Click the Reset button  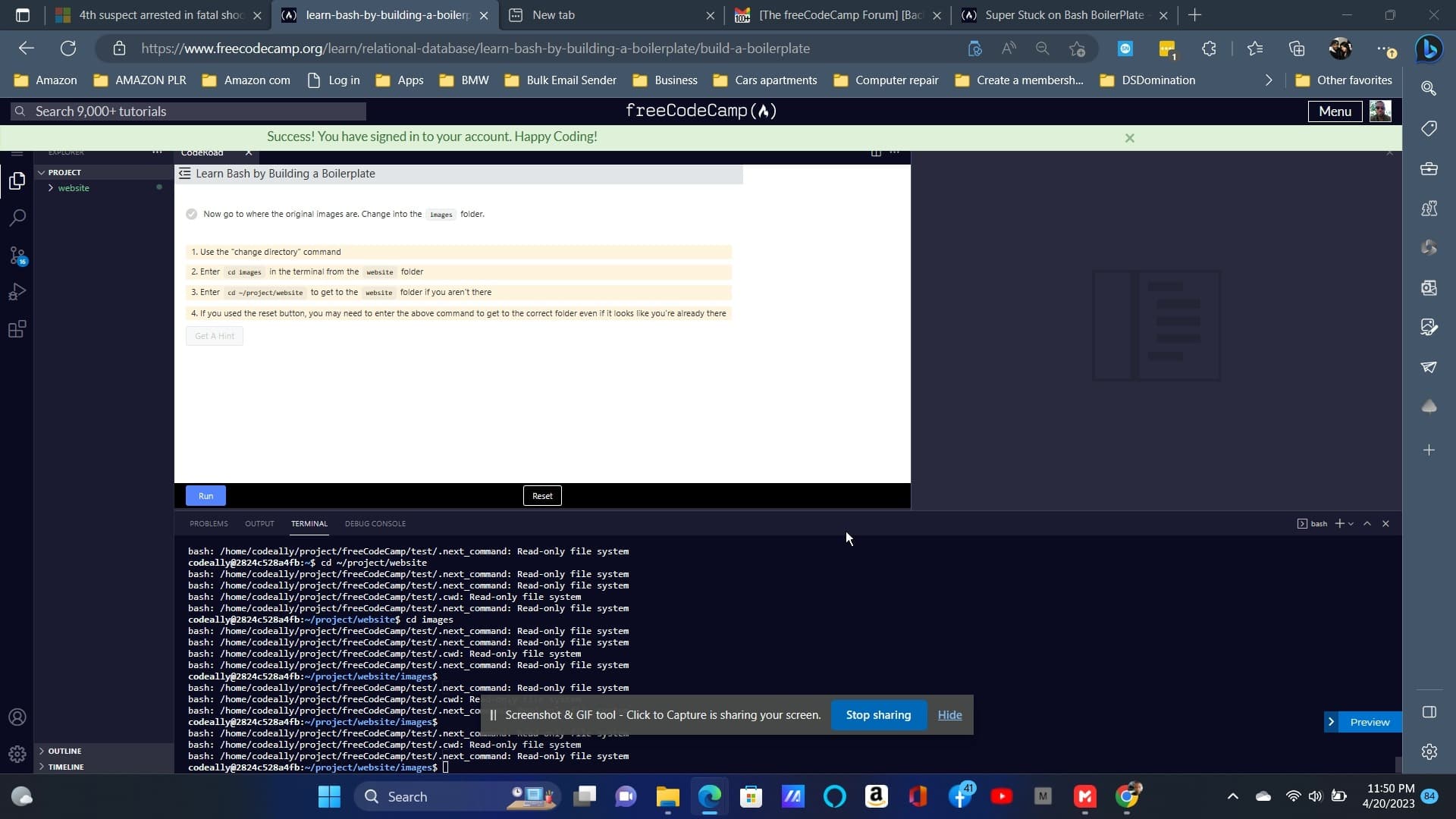click(x=542, y=496)
